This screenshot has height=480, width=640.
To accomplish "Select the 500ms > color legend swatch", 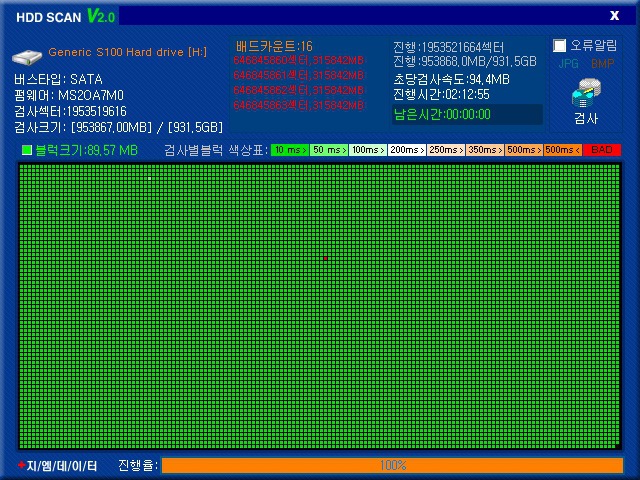I will tap(524, 150).
